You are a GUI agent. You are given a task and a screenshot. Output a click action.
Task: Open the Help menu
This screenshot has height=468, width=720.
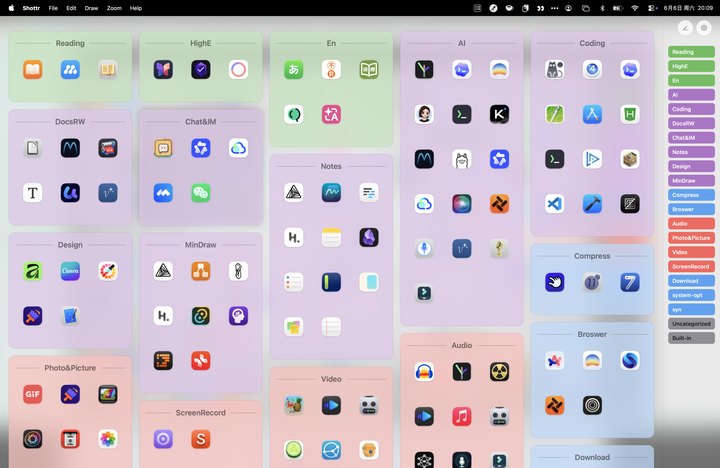click(136, 8)
